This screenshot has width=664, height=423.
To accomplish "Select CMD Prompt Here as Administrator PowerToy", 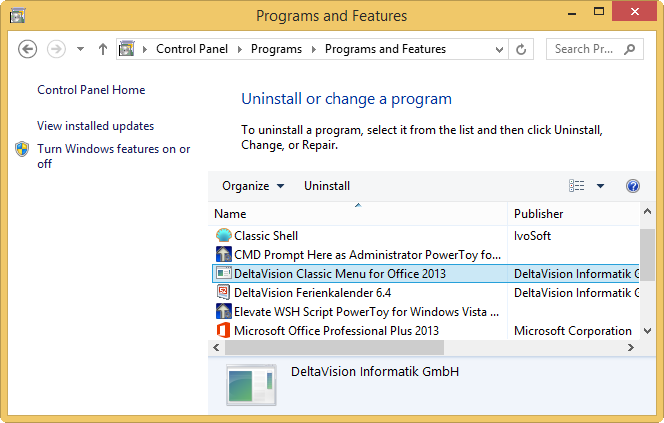I will pos(367,255).
